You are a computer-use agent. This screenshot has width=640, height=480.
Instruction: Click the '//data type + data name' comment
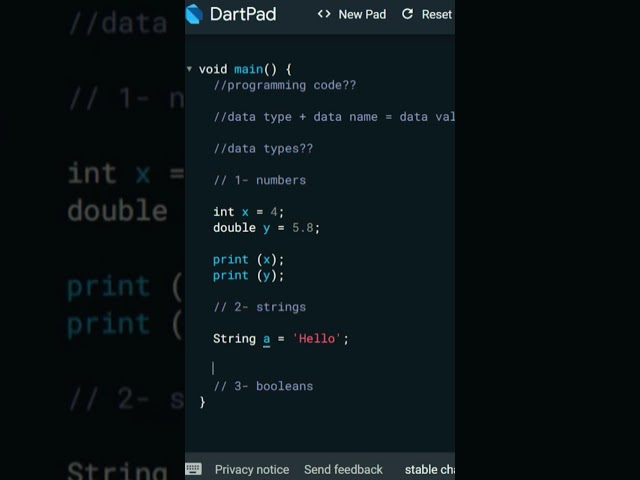pos(334,117)
